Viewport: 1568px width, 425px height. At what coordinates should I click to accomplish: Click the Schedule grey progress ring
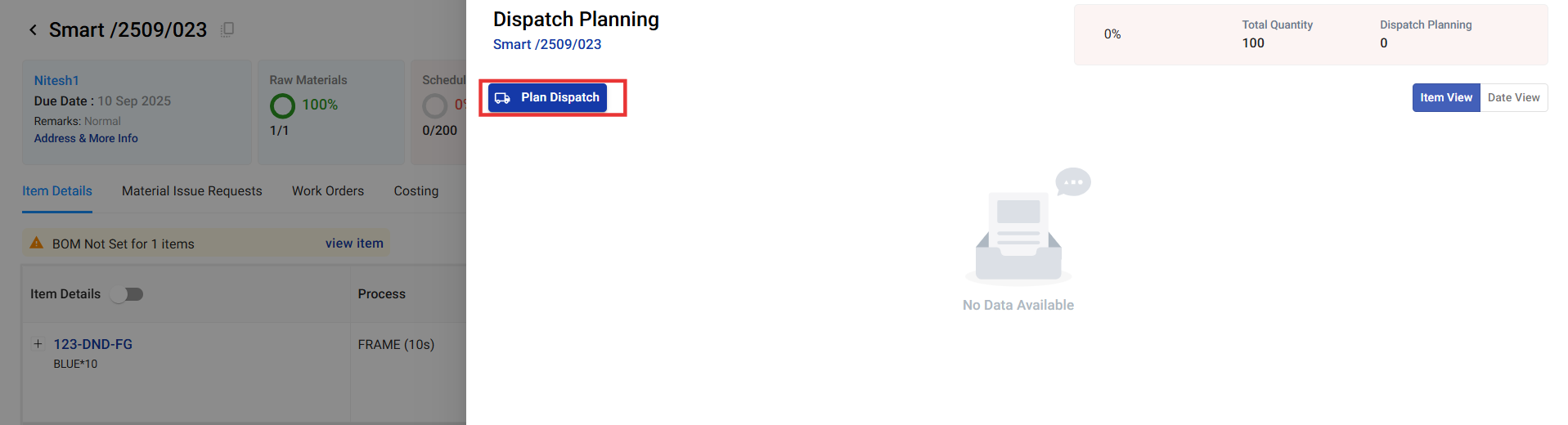coord(434,105)
